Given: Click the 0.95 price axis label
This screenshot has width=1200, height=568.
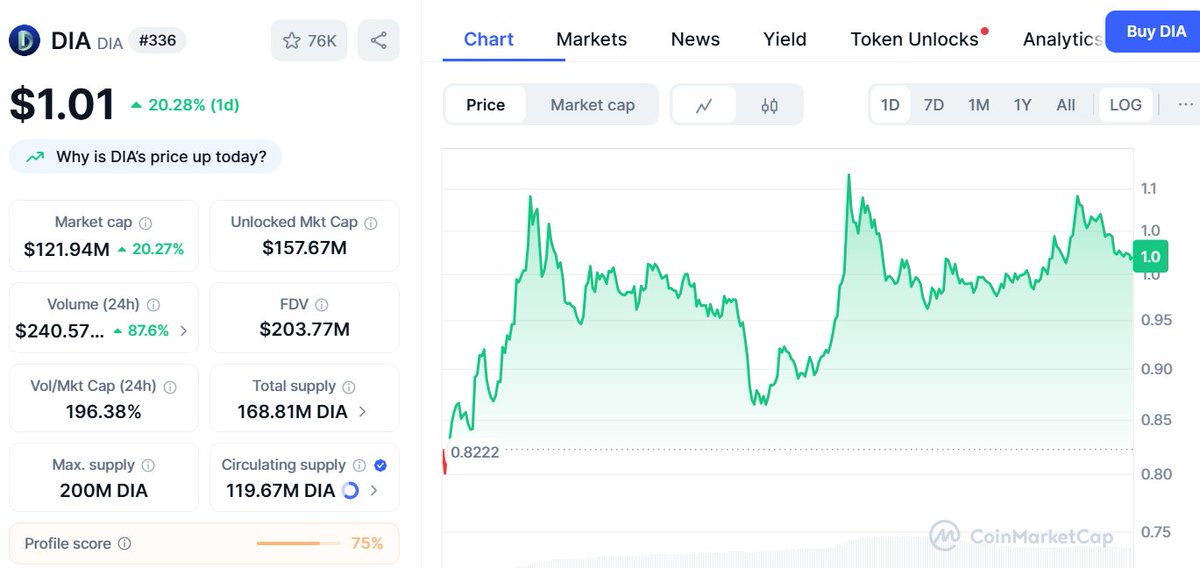Looking at the screenshot, I should click(x=1155, y=320).
